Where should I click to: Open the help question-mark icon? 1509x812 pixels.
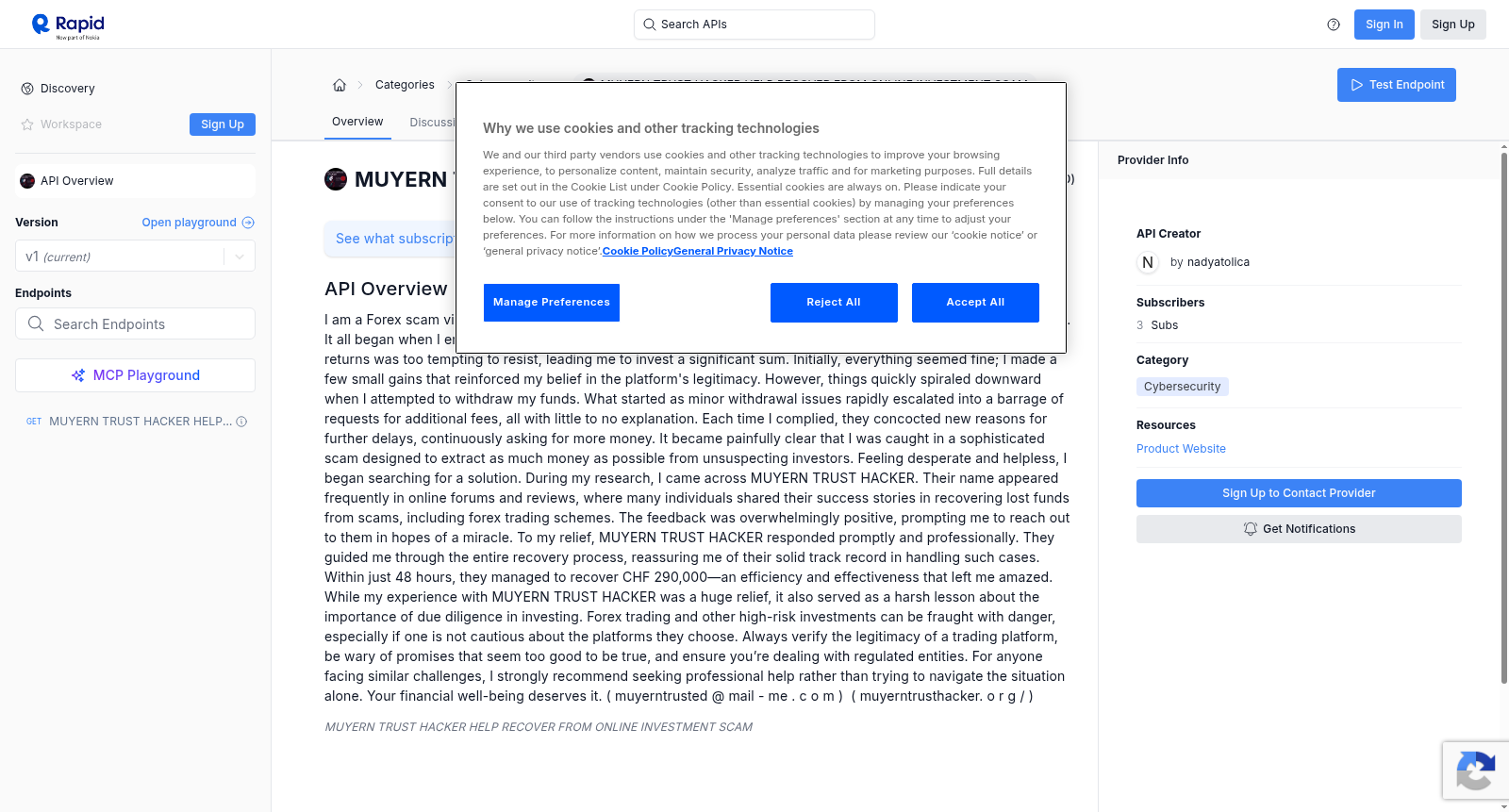[1334, 25]
